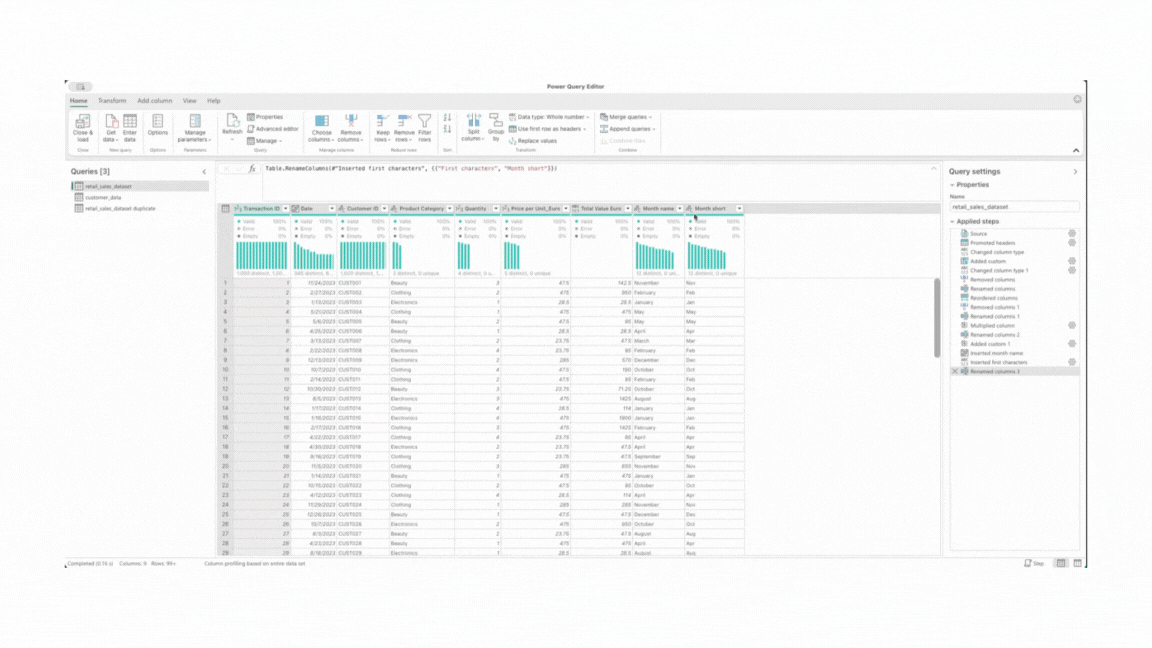1152x648 pixels.
Task: Collapse the Applied steps section
Action: pyautogui.click(x=953, y=222)
